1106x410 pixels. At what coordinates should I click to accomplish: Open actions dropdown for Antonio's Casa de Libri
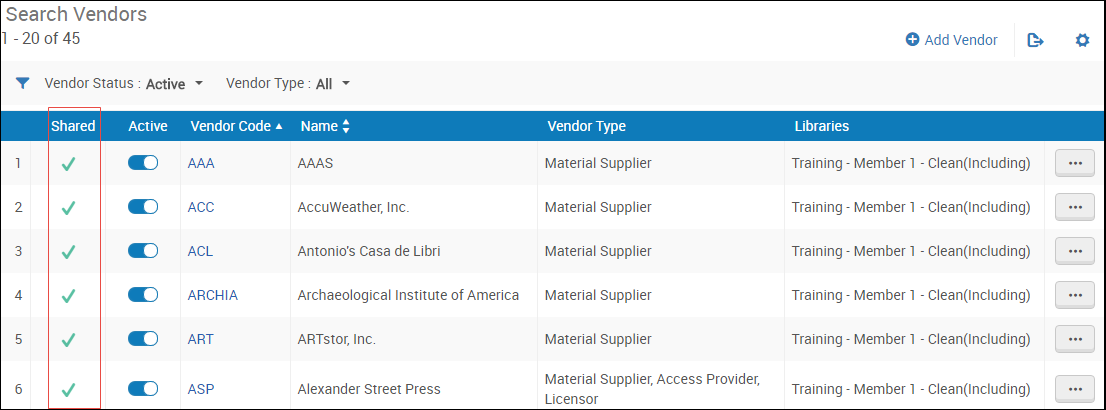click(x=1075, y=251)
